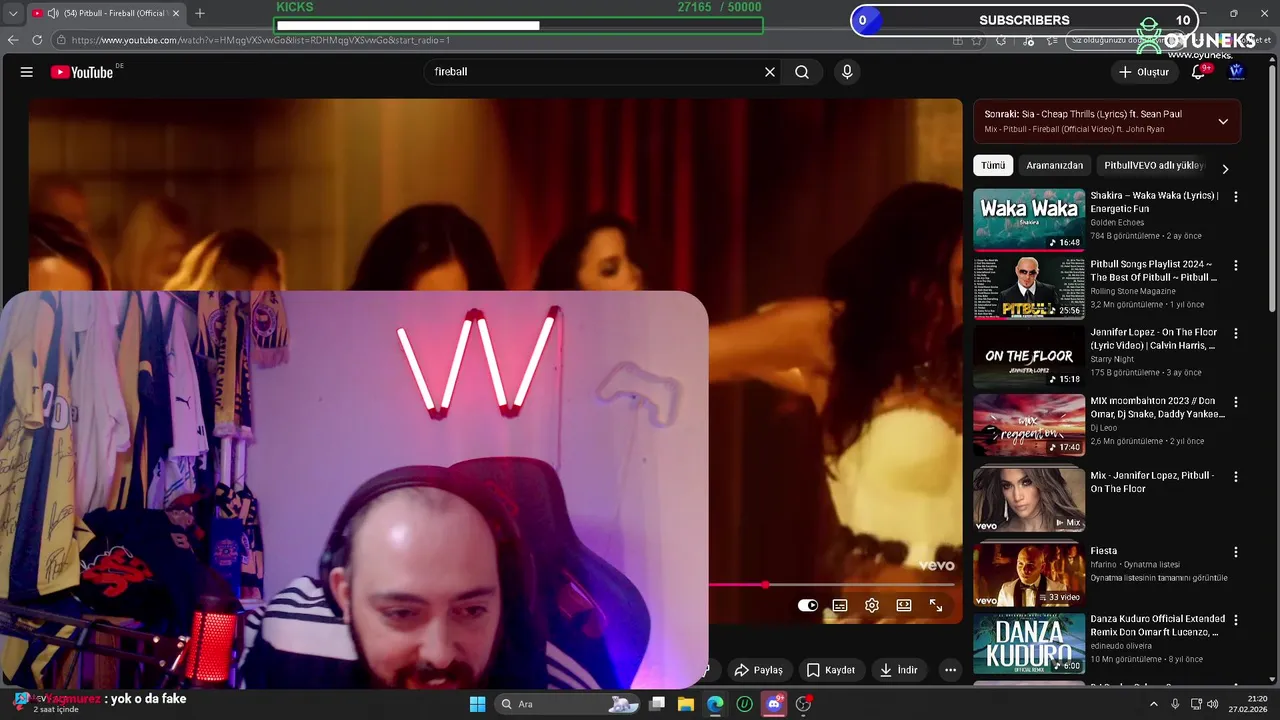The height and width of the screenshot is (720, 1280).
Task: Go back in the browser
Action: (x=13, y=40)
